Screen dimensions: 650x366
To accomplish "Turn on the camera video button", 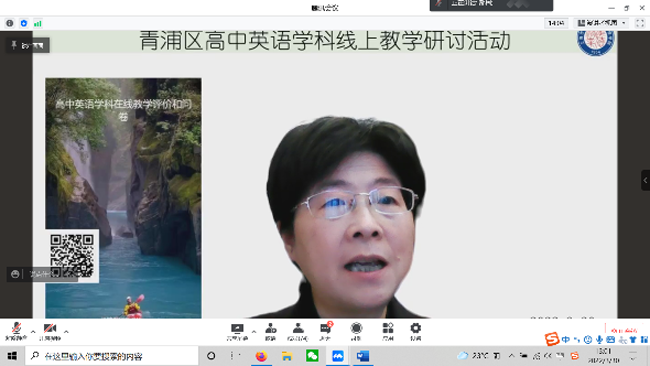I will click(x=50, y=331).
